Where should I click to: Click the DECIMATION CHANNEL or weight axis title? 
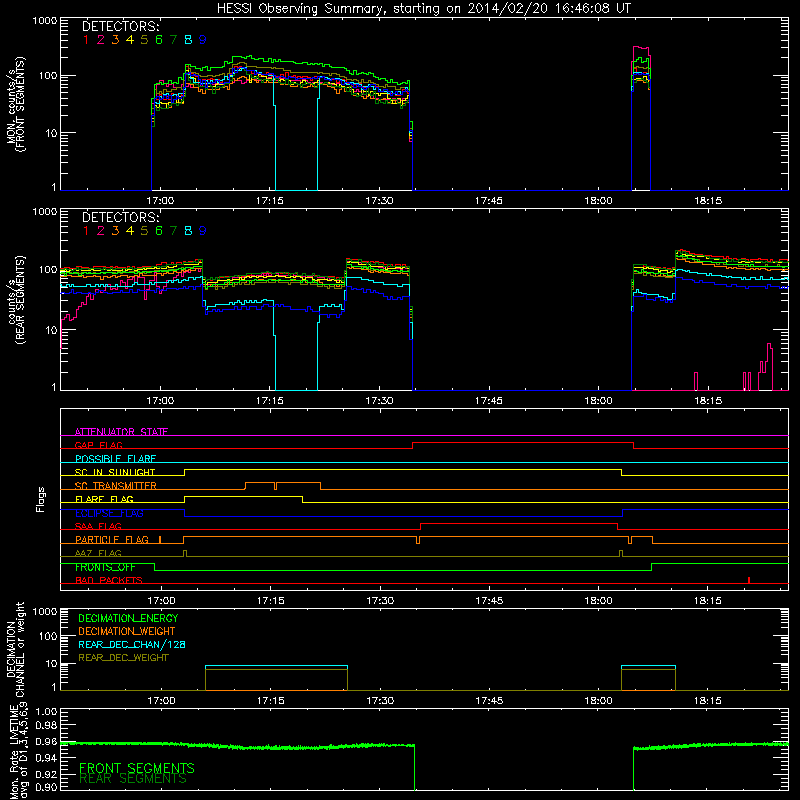15,649
